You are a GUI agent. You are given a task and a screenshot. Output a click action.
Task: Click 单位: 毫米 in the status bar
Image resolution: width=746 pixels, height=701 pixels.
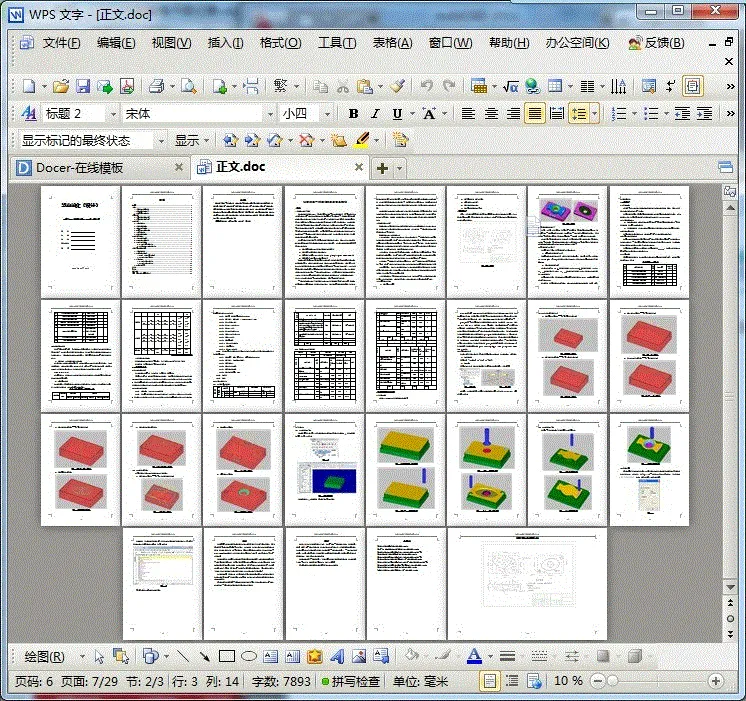click(x=421, y=681)
